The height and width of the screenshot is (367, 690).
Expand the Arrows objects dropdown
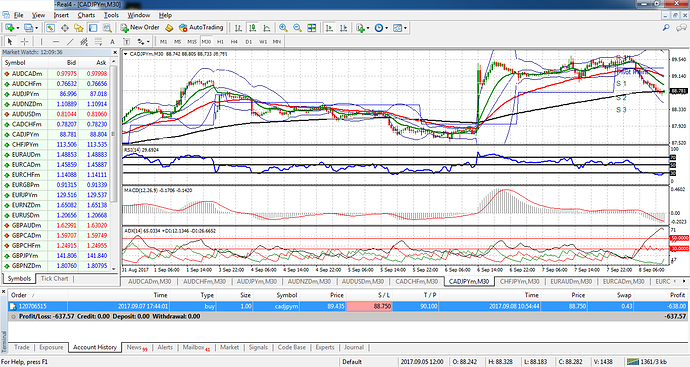pyautogui.click(x=148, y=42)
